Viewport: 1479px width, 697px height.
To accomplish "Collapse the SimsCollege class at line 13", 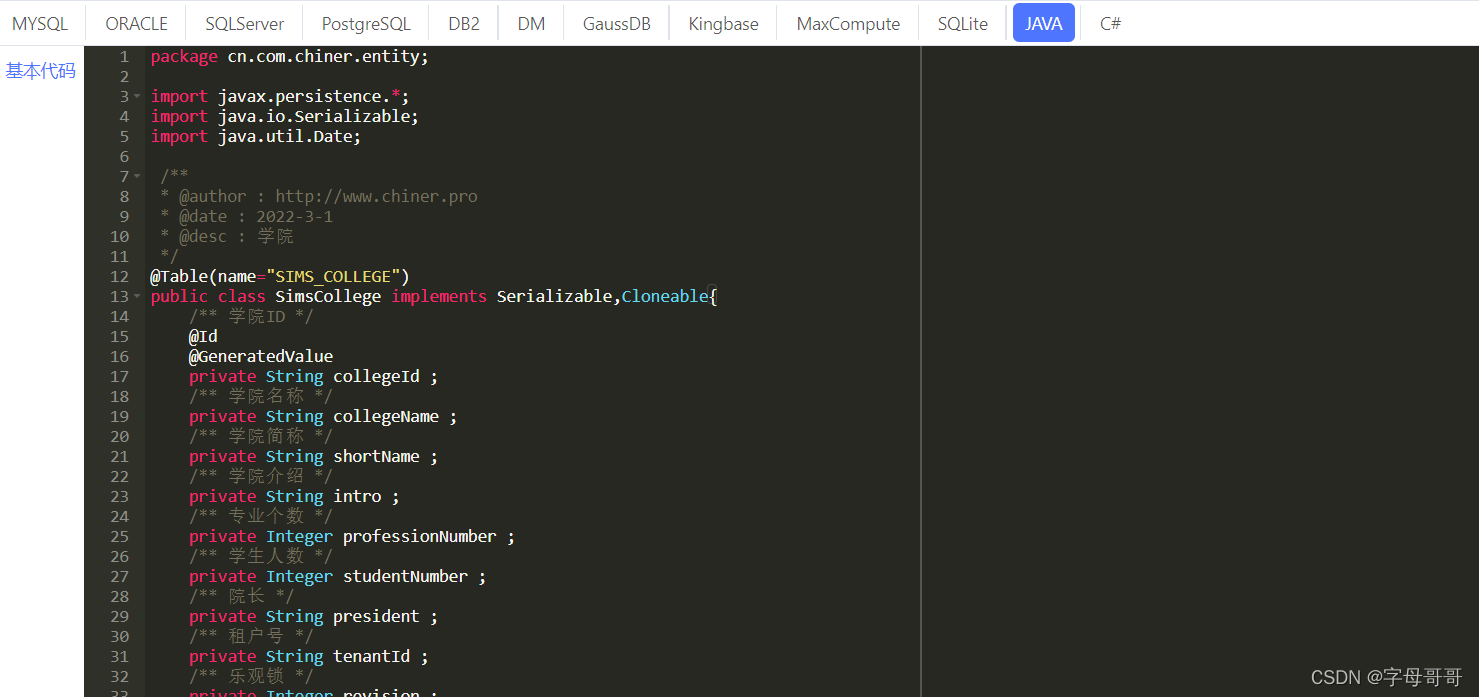I will 137,297.
